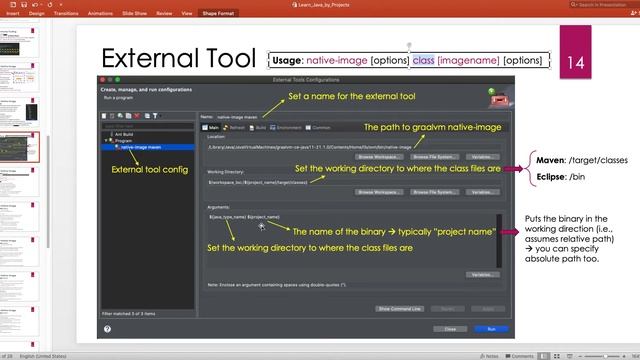Click the Export configuration icon in dialog toolbar
This screenshot has width=640, height=360.
point(120,116)
